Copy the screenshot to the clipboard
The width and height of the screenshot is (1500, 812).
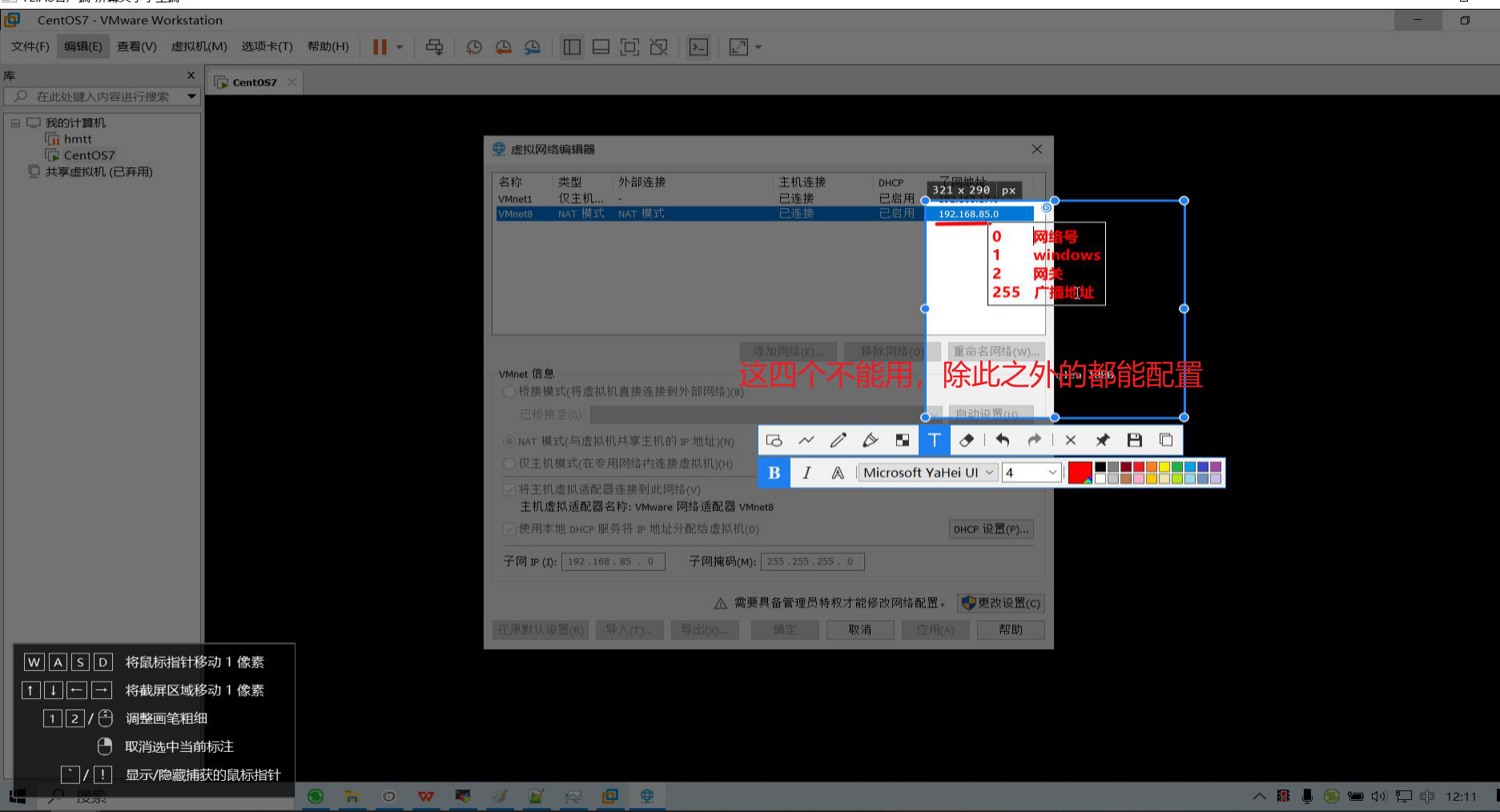1166,440
